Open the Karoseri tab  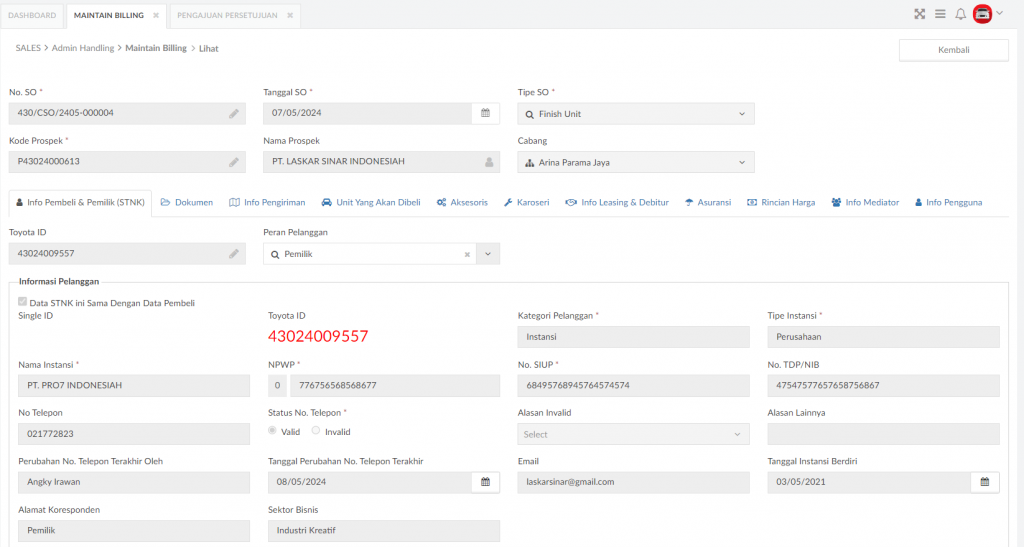pos(526,202)
